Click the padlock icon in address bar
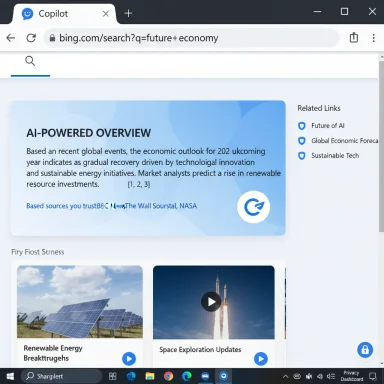This screenshot has height=384, width=384. [x=52, y=38]
